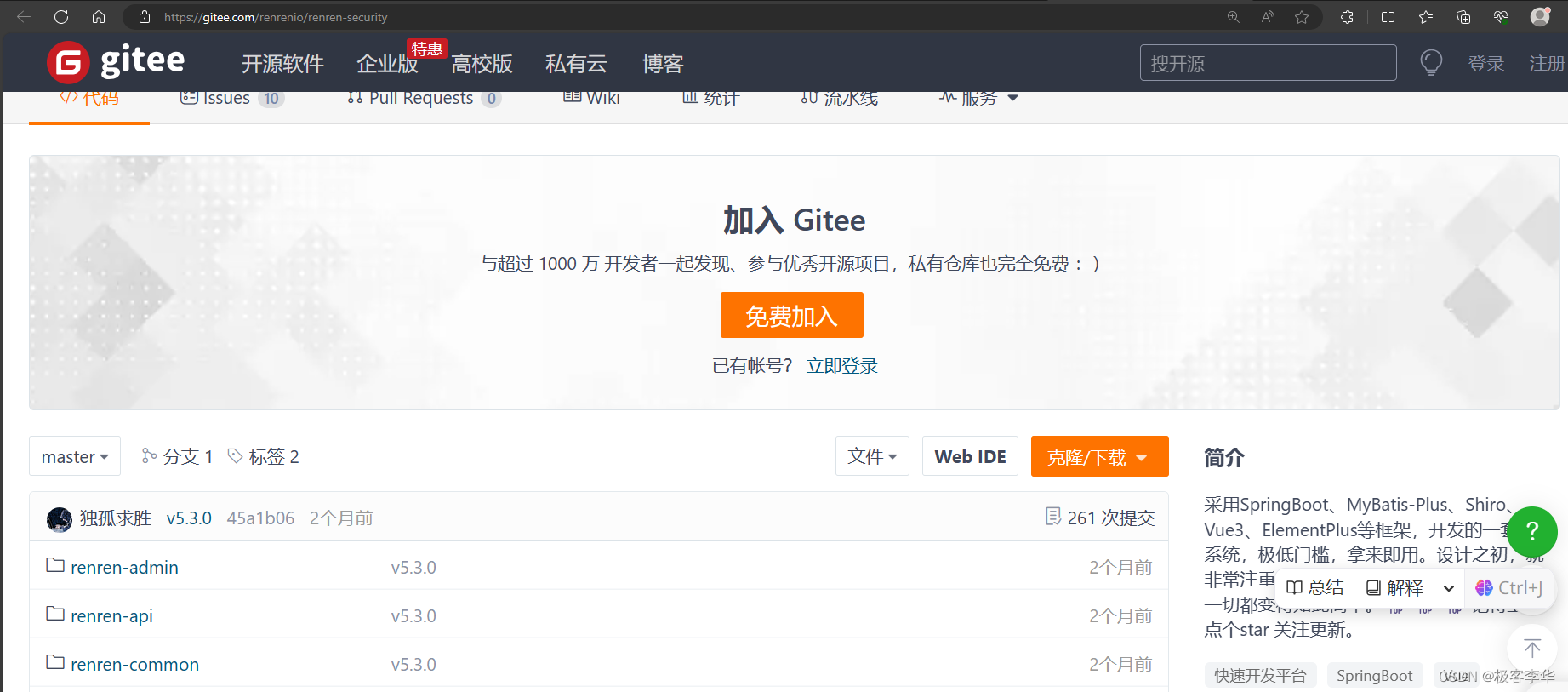Open favorites list icon
Screen dimensions: 1568x692
pyautogui.click(x=1426, y=17)
